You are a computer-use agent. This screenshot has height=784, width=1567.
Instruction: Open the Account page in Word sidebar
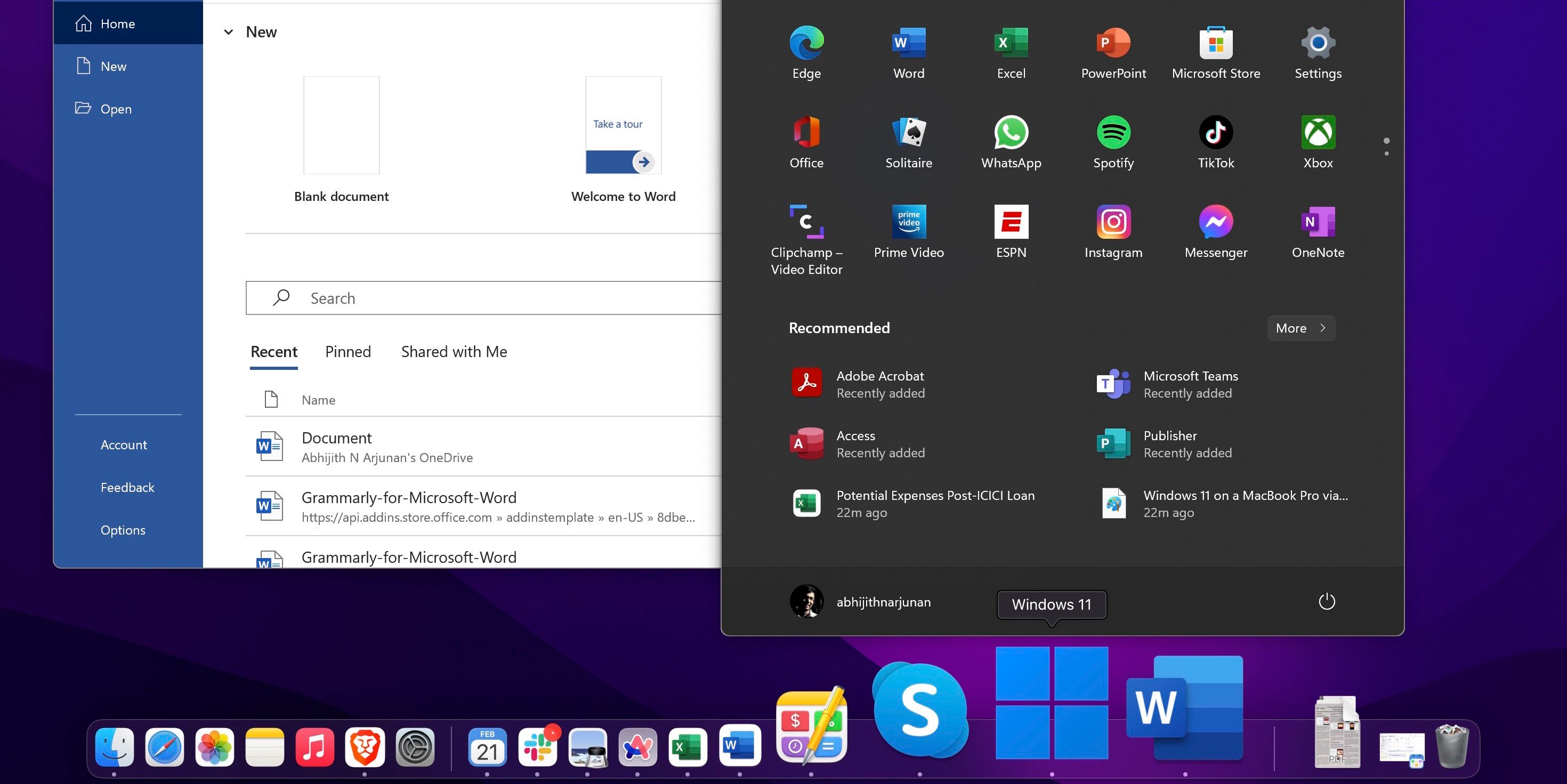(x=124, y=444)
